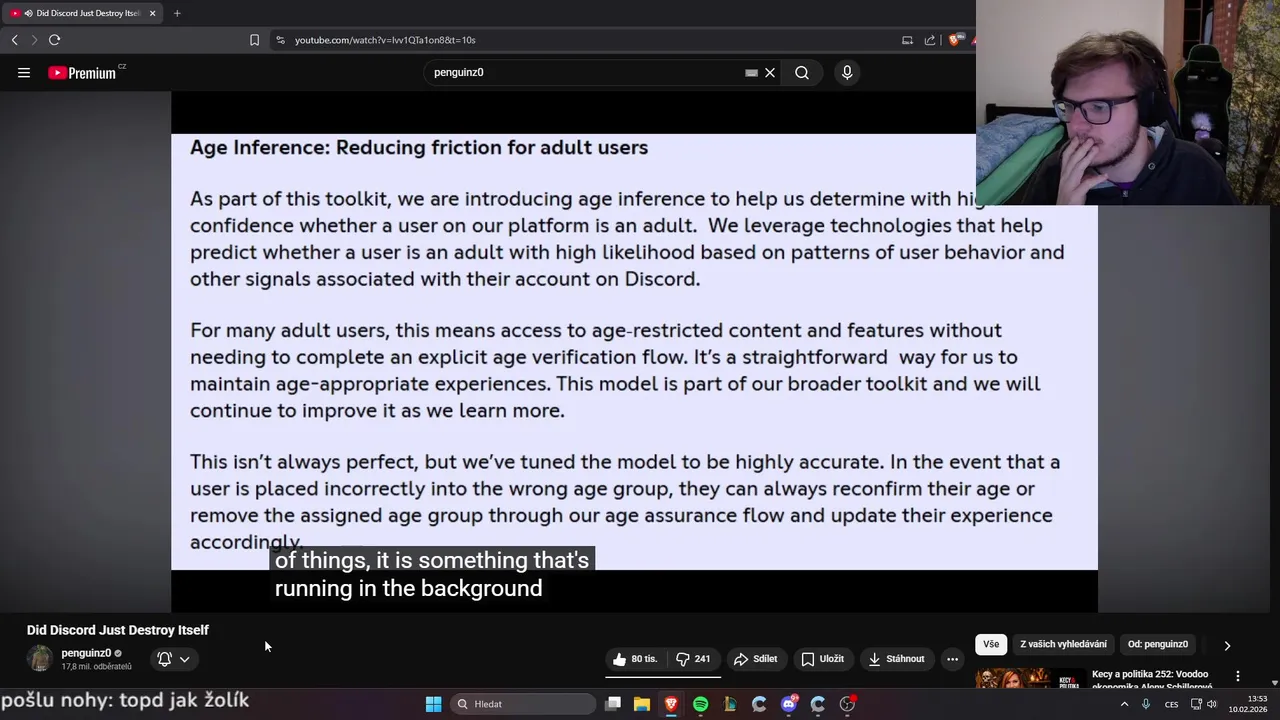Image resolution: width=1280 pixels, height=720 pixels.
Task: Switch the CES keyboard language
Action: coord(1171,704)
